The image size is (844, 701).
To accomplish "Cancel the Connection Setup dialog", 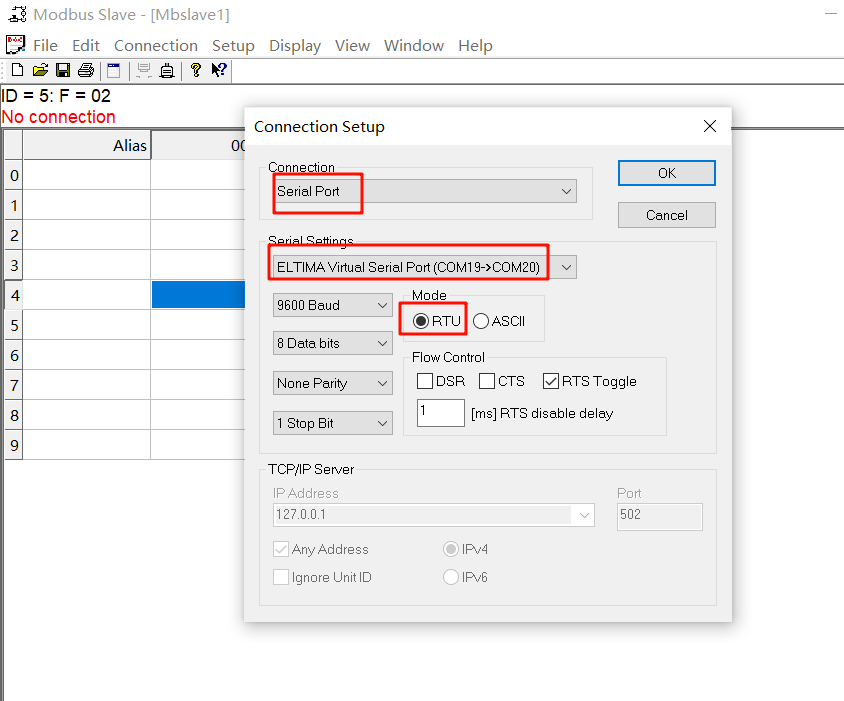I will (666, 214).
